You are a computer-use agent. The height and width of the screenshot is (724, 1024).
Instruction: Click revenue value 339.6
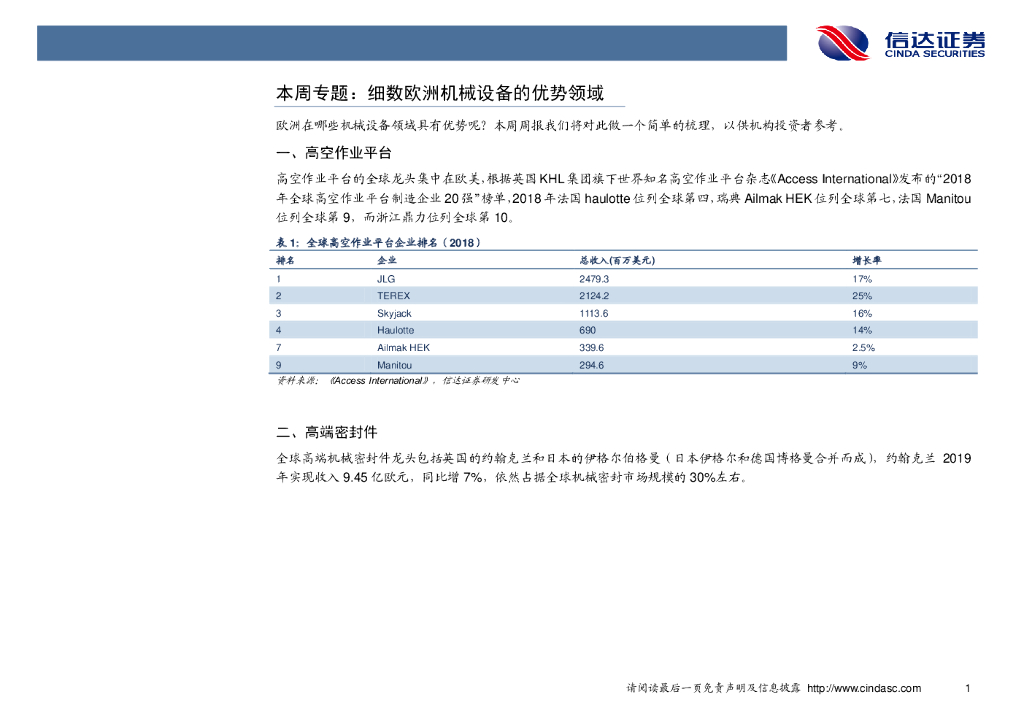click(x=591, y=348)
